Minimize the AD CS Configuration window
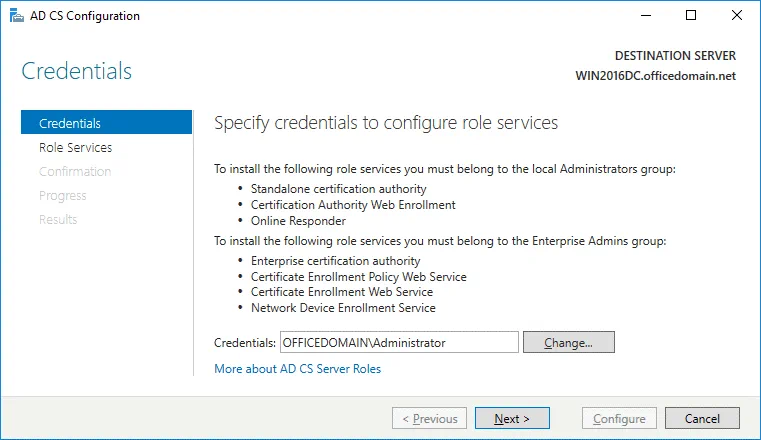The height and width of the screenshot is (440, 761). tap(645, 16)
